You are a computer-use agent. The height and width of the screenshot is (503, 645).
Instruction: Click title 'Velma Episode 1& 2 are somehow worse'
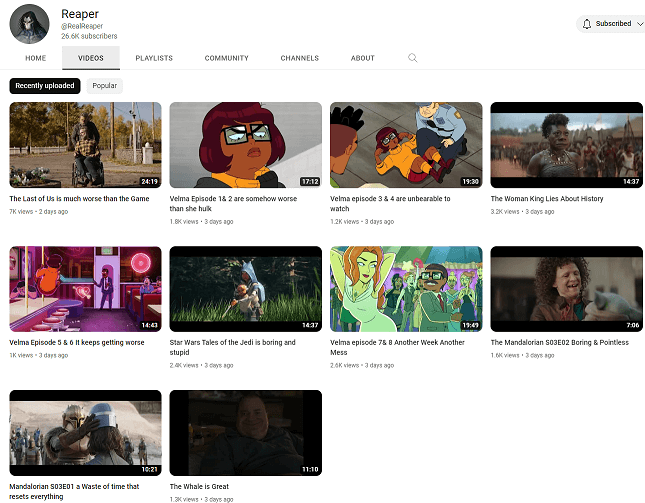233,204
